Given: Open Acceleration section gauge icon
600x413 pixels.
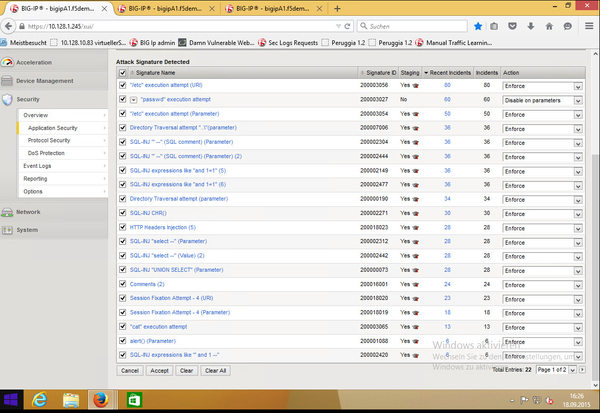Looking at the screenshot, I should (7, 62).
